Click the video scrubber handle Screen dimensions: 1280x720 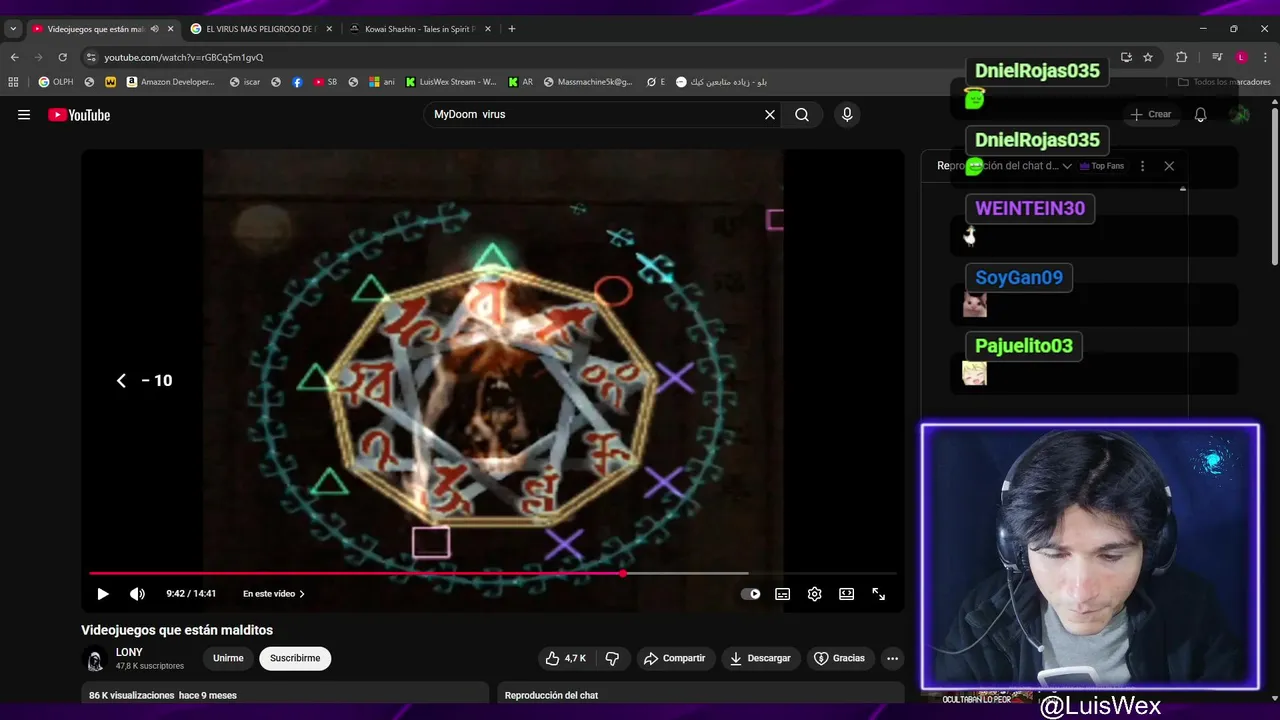pyautogui.click(x=623, y=573)
